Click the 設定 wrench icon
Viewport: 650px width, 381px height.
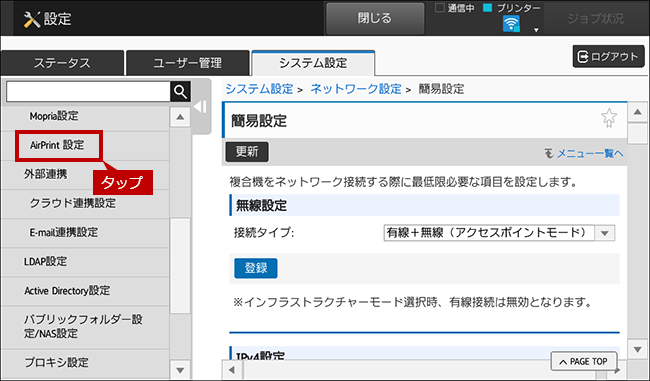tap(32, 19)
